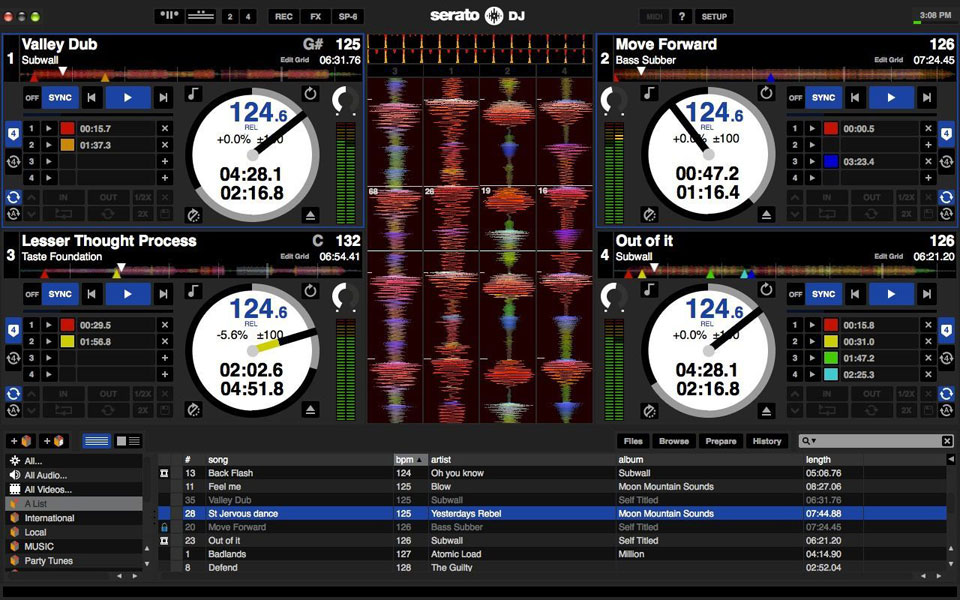The image size is (960, 600).
Task: Eject the track from the Out of it deck
Action: click(766, 411)
